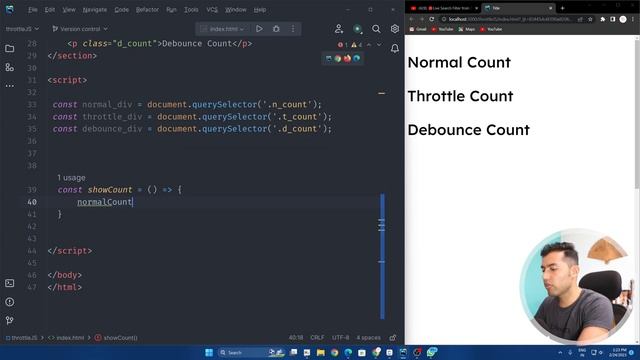The image size is (640, 360).
Task: Bookmark this page with the star icon
Action: [590, 19]
